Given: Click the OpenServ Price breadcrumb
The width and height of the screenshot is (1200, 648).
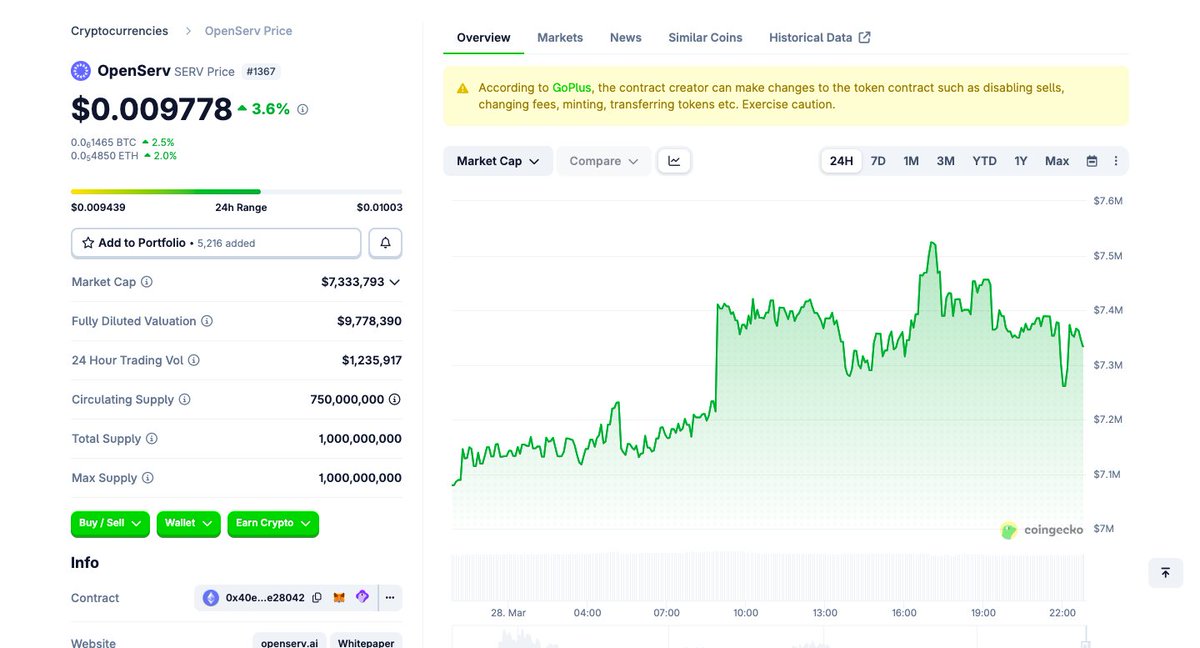Looking at the screenshot, I should click(x=249, y=31).
